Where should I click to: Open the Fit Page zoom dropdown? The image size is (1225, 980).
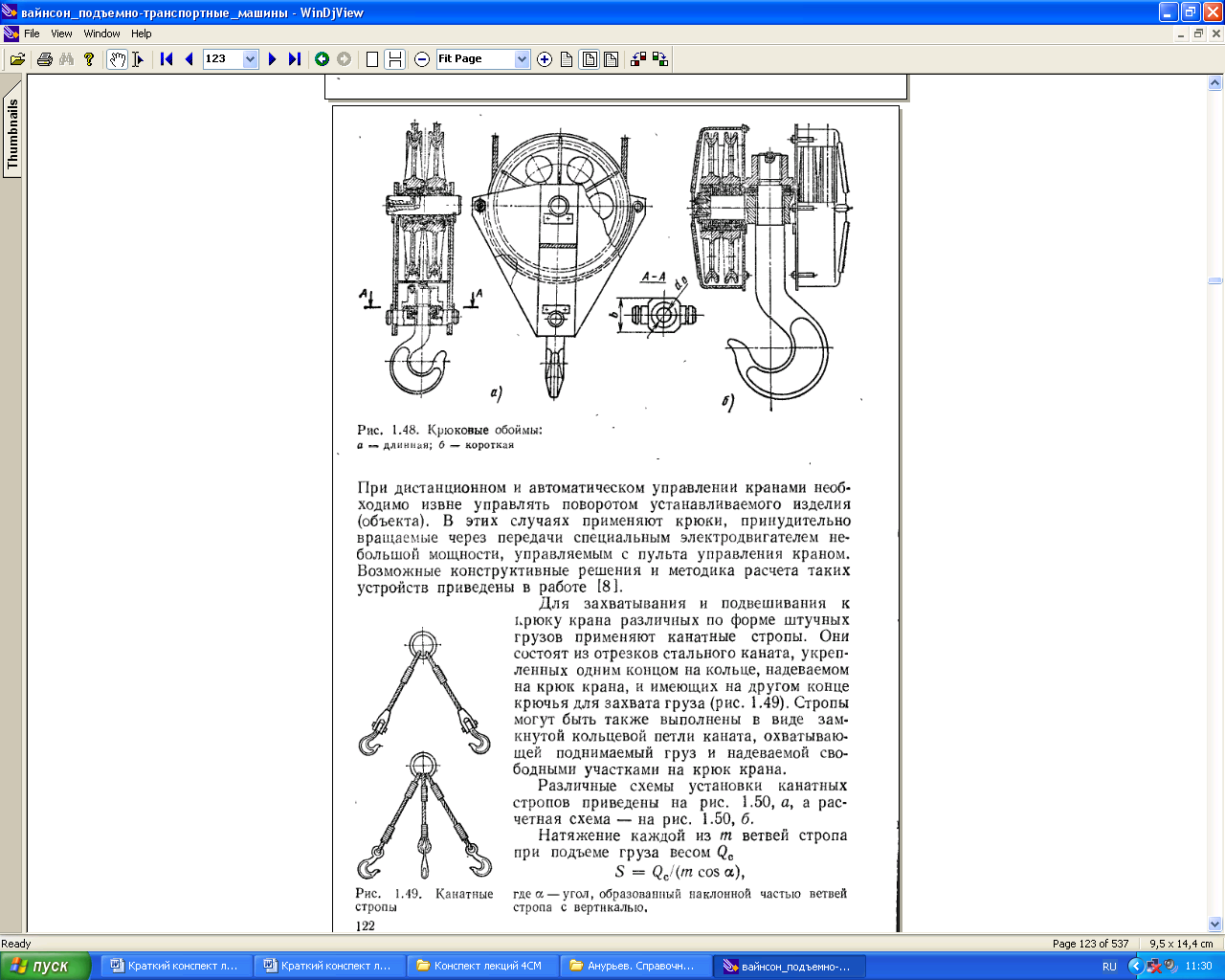tap(523, 59)
